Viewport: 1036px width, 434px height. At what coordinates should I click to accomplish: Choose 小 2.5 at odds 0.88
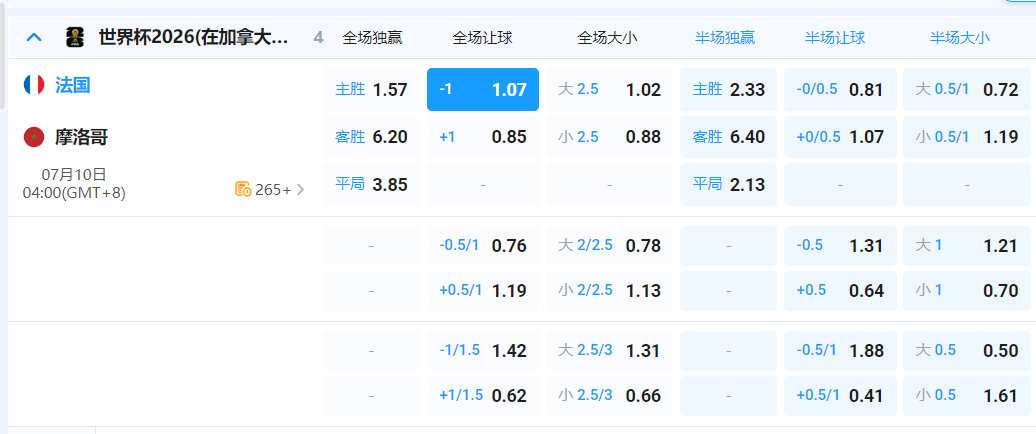609,137
